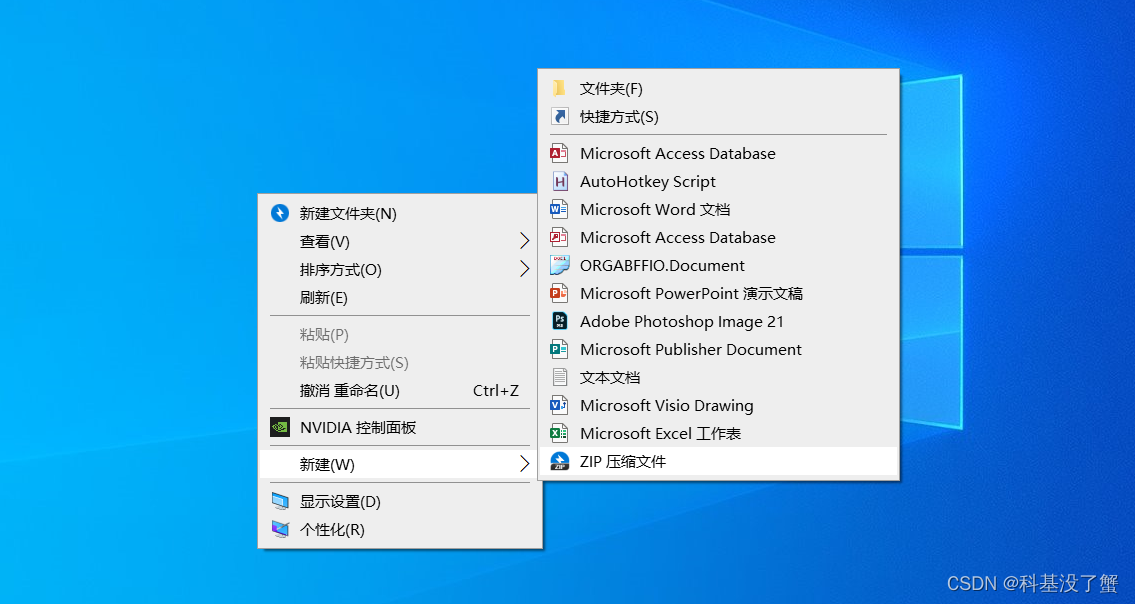This screenshot has width=1135, height=604.
Task: Open 显示设置(D) using its monitor icon
Action: (x=280, y=501)
